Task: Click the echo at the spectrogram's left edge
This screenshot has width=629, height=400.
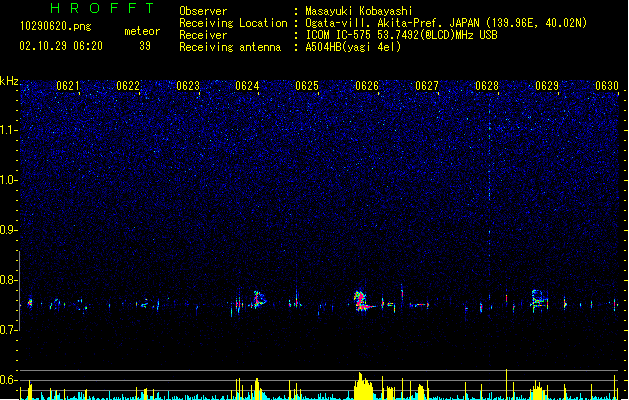Action: pyautogui.click(x=30, y=303)
